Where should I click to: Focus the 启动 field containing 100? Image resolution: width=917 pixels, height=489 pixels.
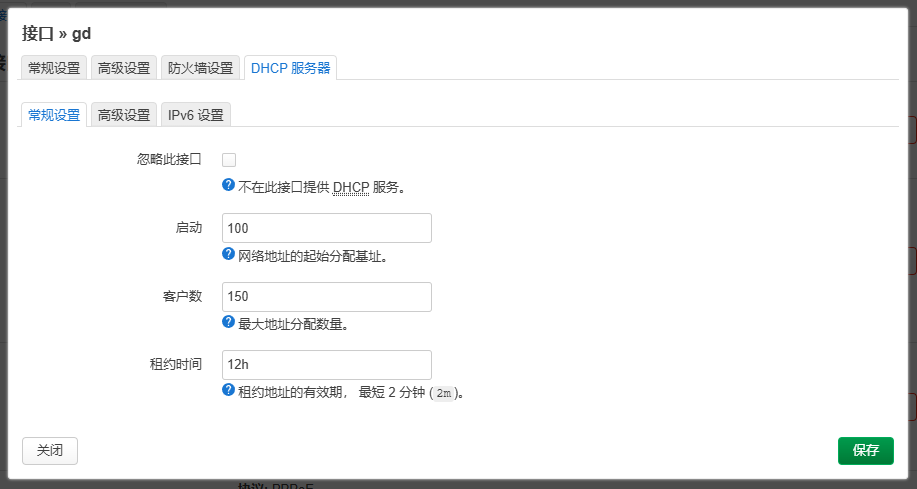point(327,228)
